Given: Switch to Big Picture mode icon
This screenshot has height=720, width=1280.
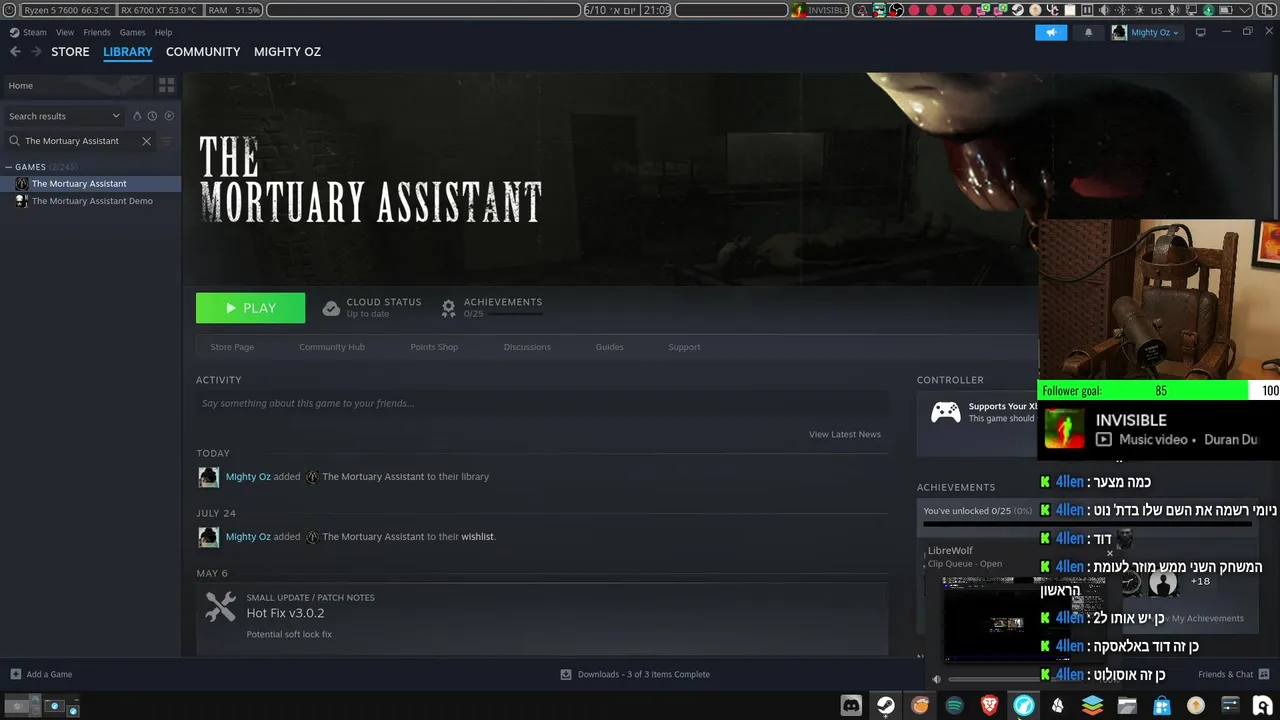Looking at the screenshot, I should point(1200,32).
